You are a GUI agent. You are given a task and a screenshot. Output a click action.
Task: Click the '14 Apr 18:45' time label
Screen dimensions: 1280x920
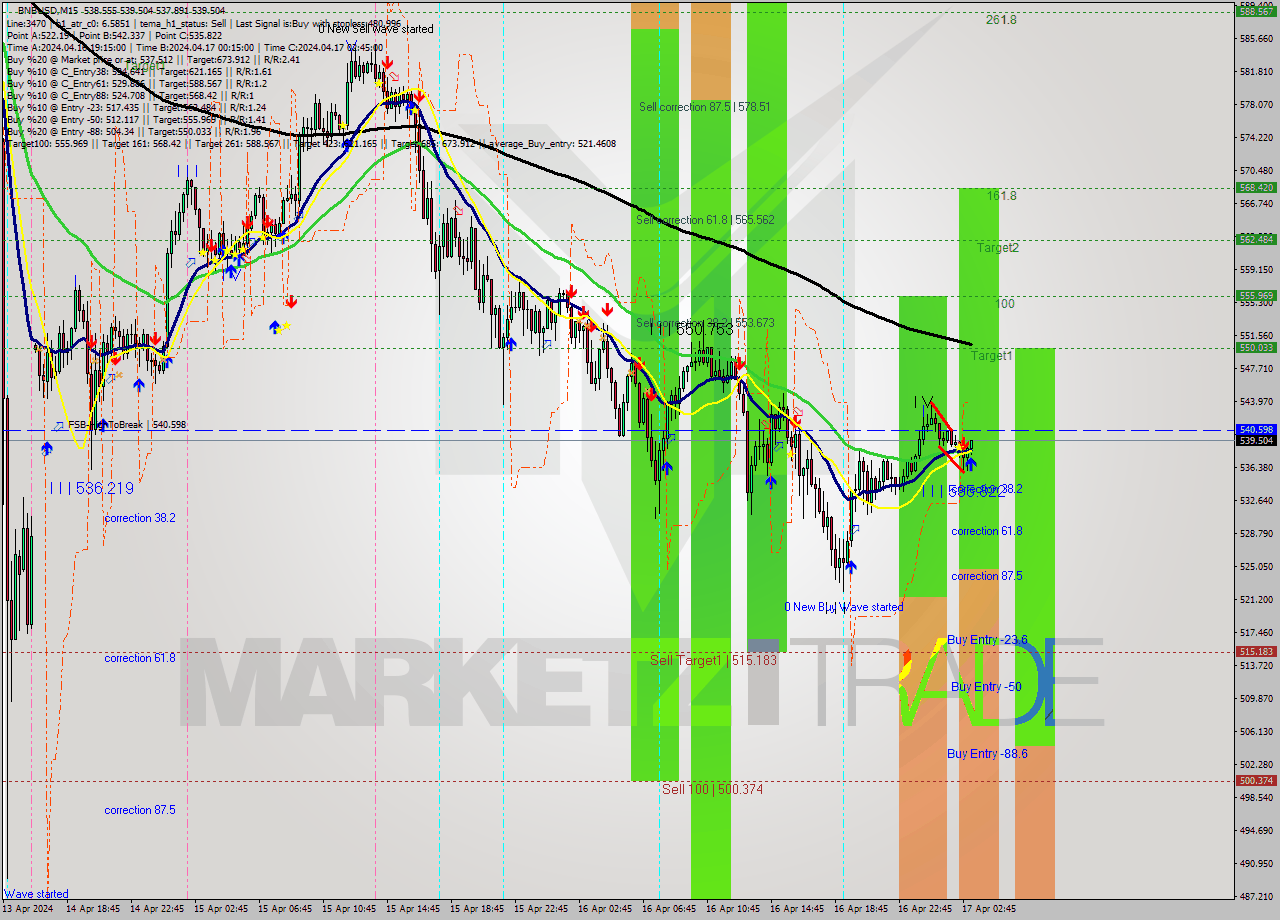pyautogui.click(x=93, y=909)
